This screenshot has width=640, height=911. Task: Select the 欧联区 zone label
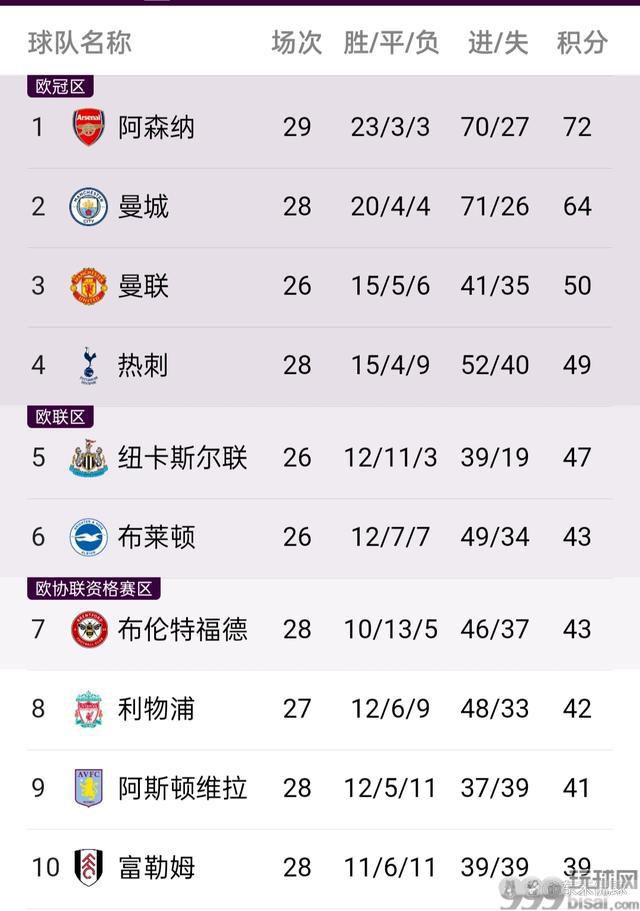[x=60, y=417]
